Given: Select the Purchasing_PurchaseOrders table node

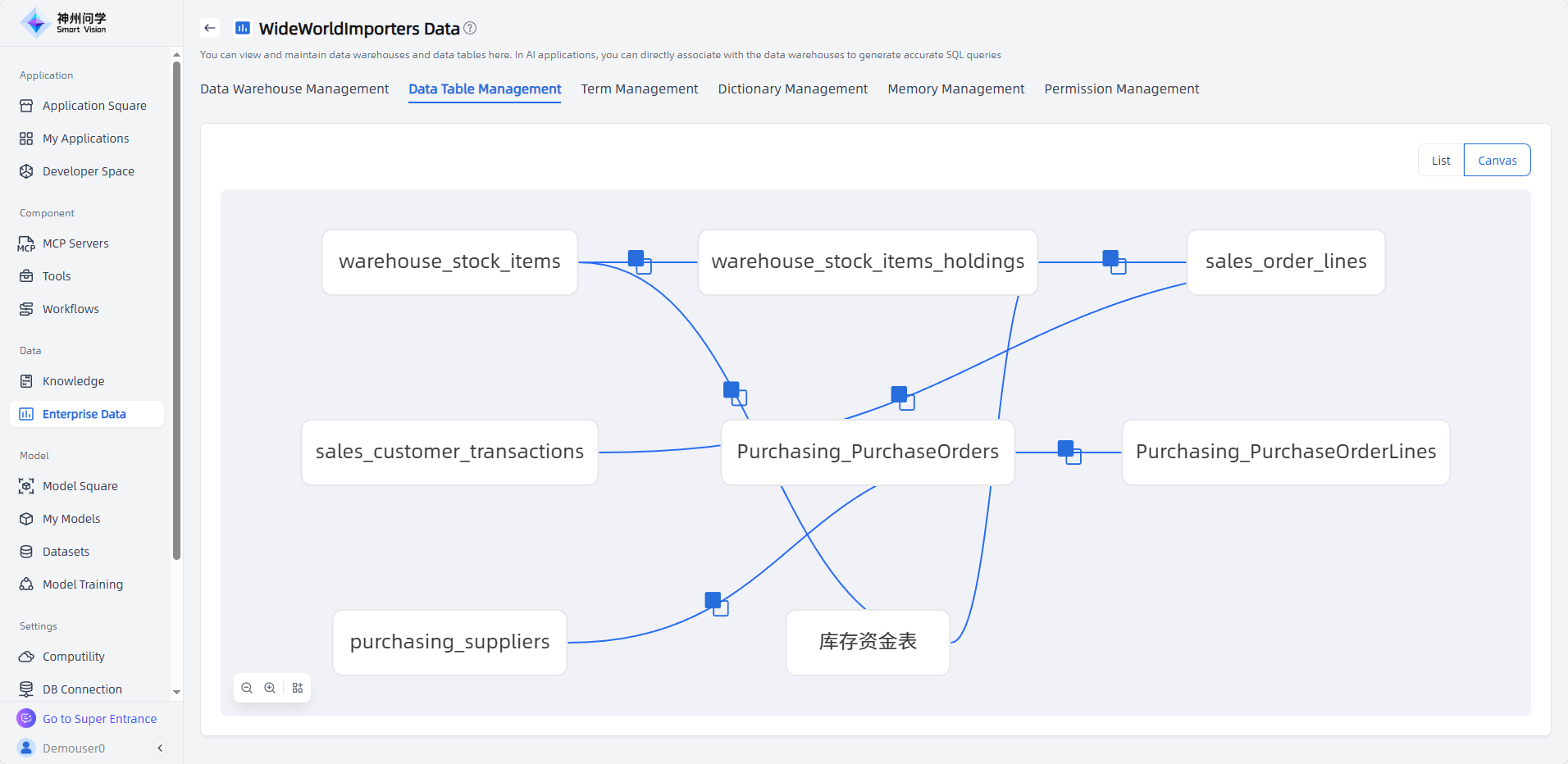Looking at the screenshot, I should coord(868,452).
